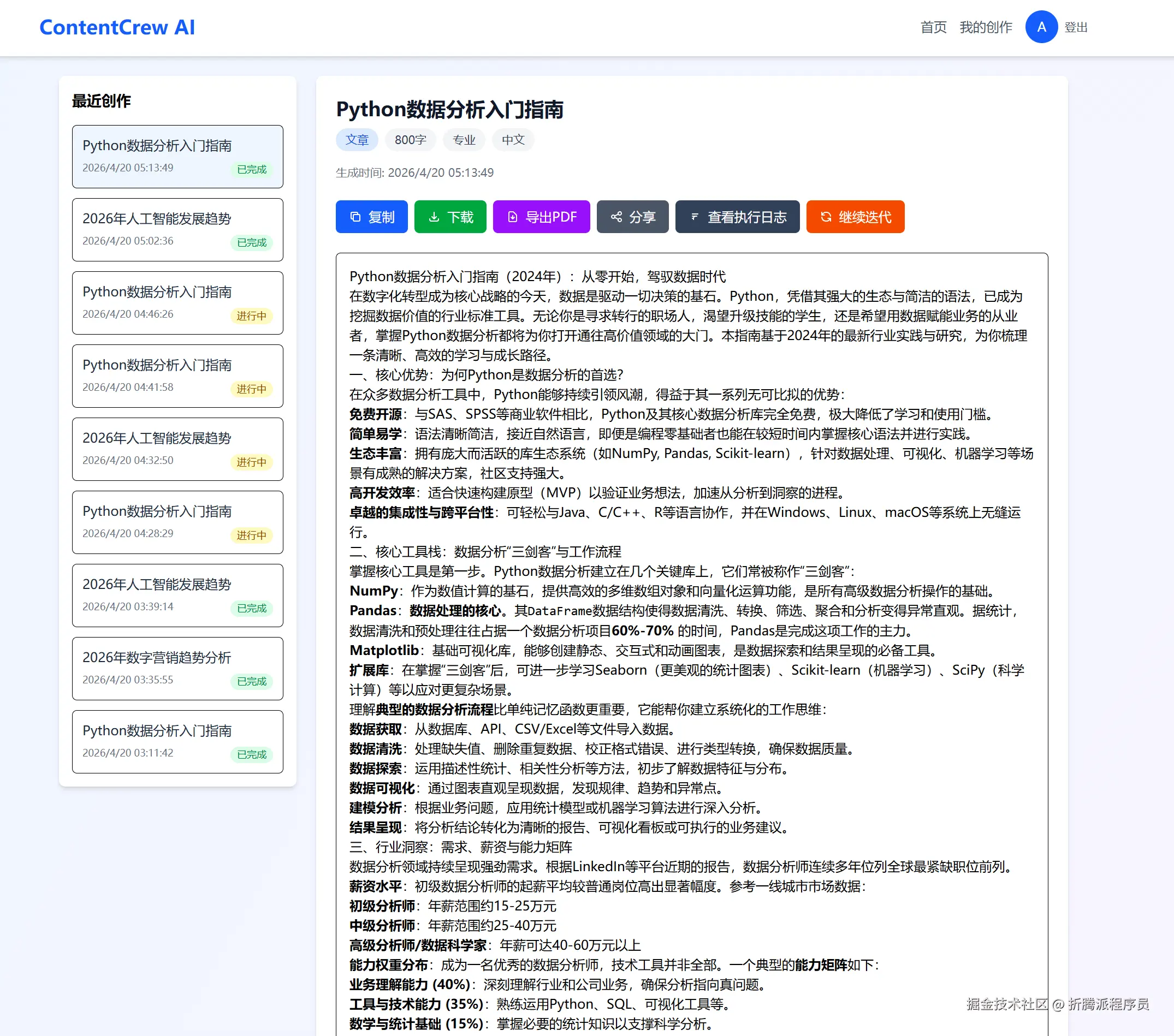Screen dimensions: 1174x1036
Task: Select the 中文 tag badge
Action: click(513, 140)
